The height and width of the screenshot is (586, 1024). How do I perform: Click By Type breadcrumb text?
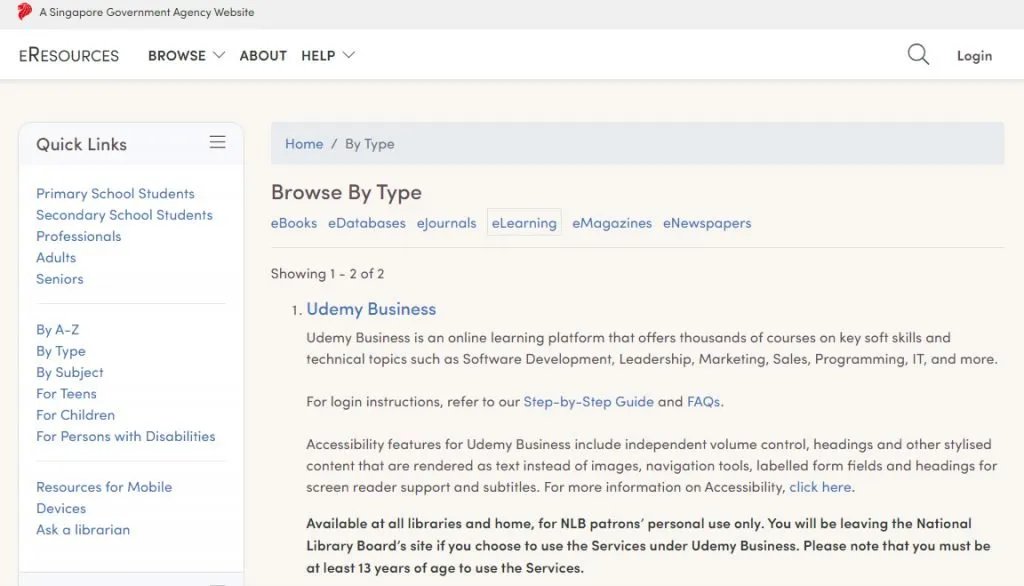tap(370, 144)
